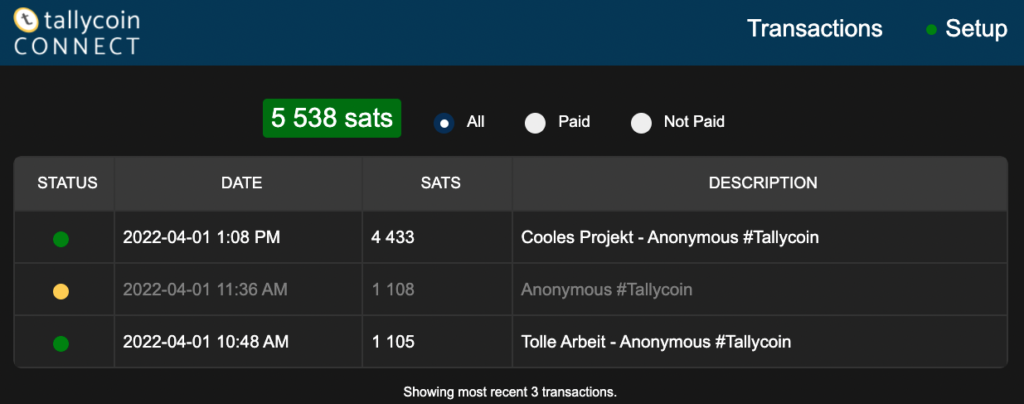Select the Not Paid filter radio button
Screen dimensions: 1024x404
pyautogui.click(x=641, y=123)
